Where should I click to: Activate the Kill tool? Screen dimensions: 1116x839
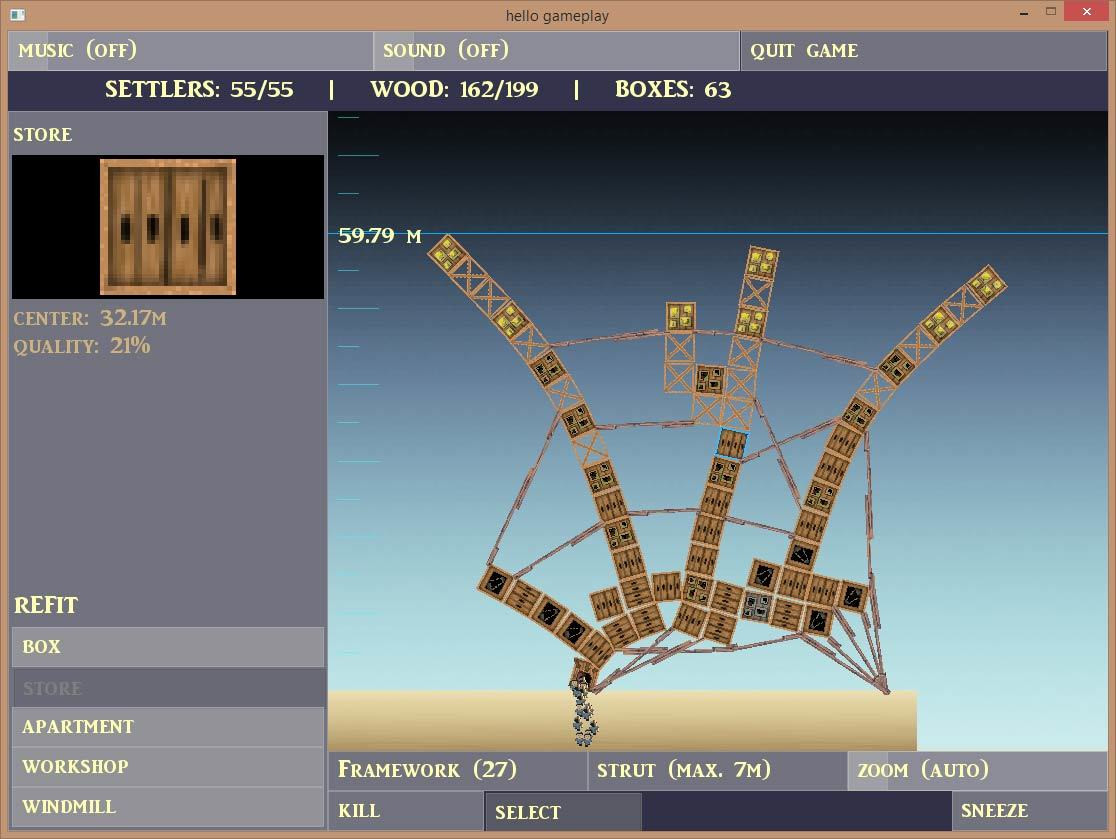point(406,811)
